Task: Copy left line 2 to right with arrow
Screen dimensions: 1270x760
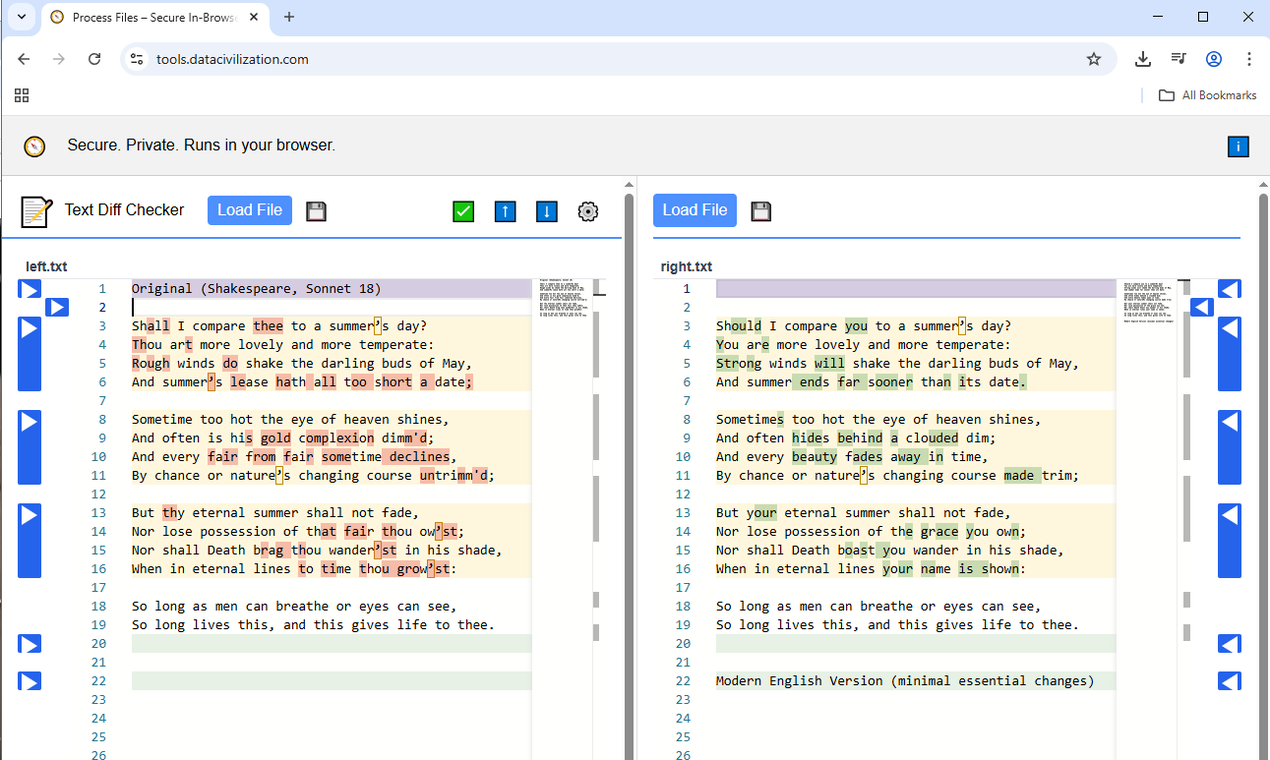Action: 57,307
